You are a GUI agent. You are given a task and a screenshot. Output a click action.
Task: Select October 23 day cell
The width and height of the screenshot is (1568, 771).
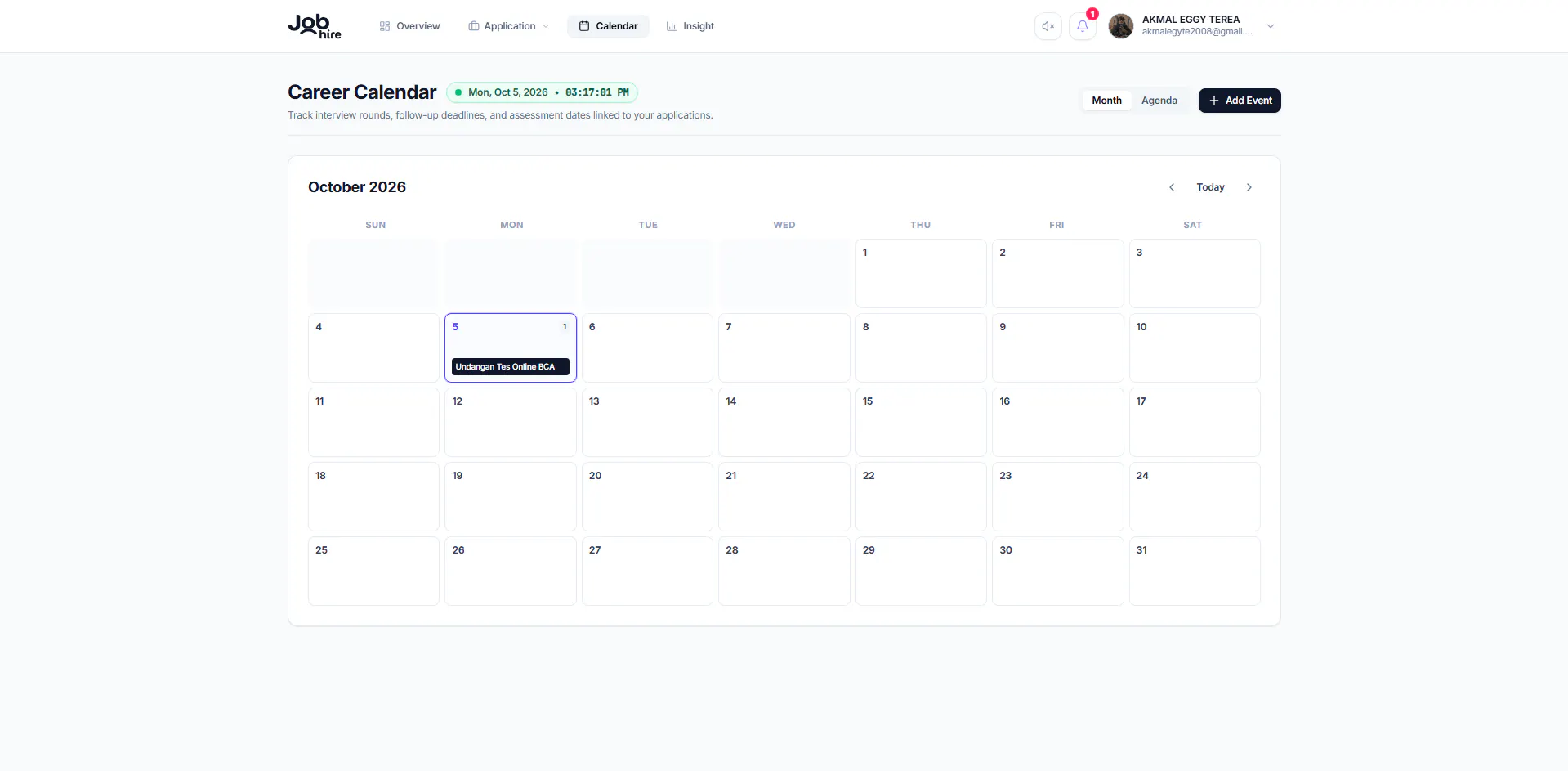coord(1057,496)
